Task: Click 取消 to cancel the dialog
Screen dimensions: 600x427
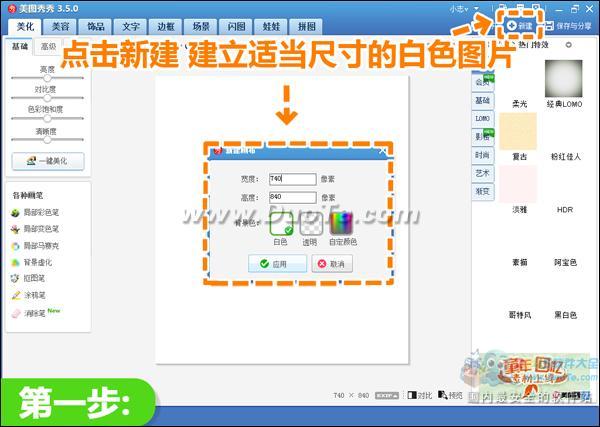Action: click(x=332, y=264)
